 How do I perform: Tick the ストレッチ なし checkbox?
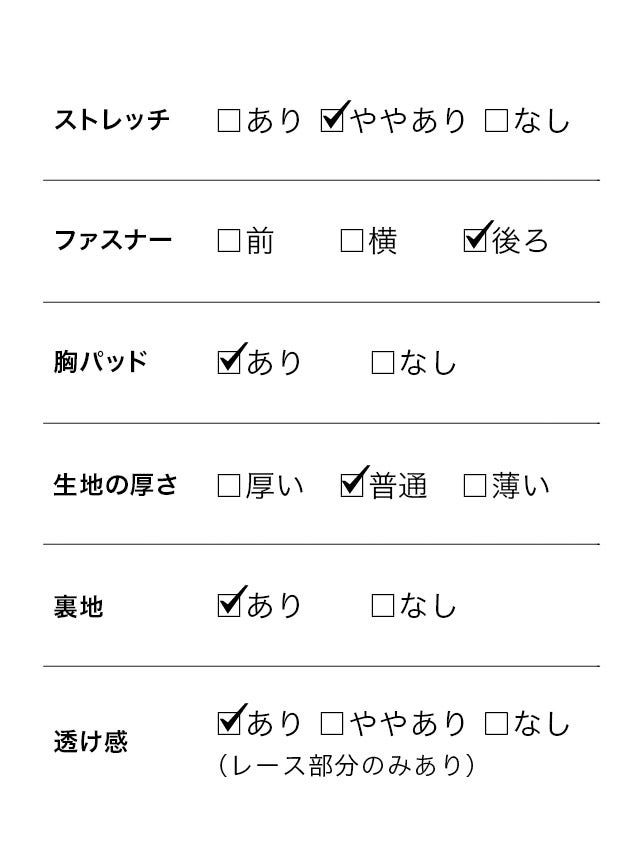tap(496, 122)
